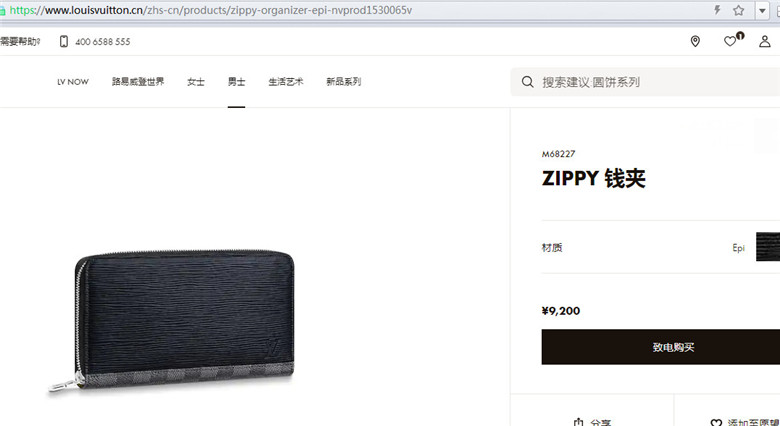
Task: Bookmark page with the star icon
Action: pos(739,10)
